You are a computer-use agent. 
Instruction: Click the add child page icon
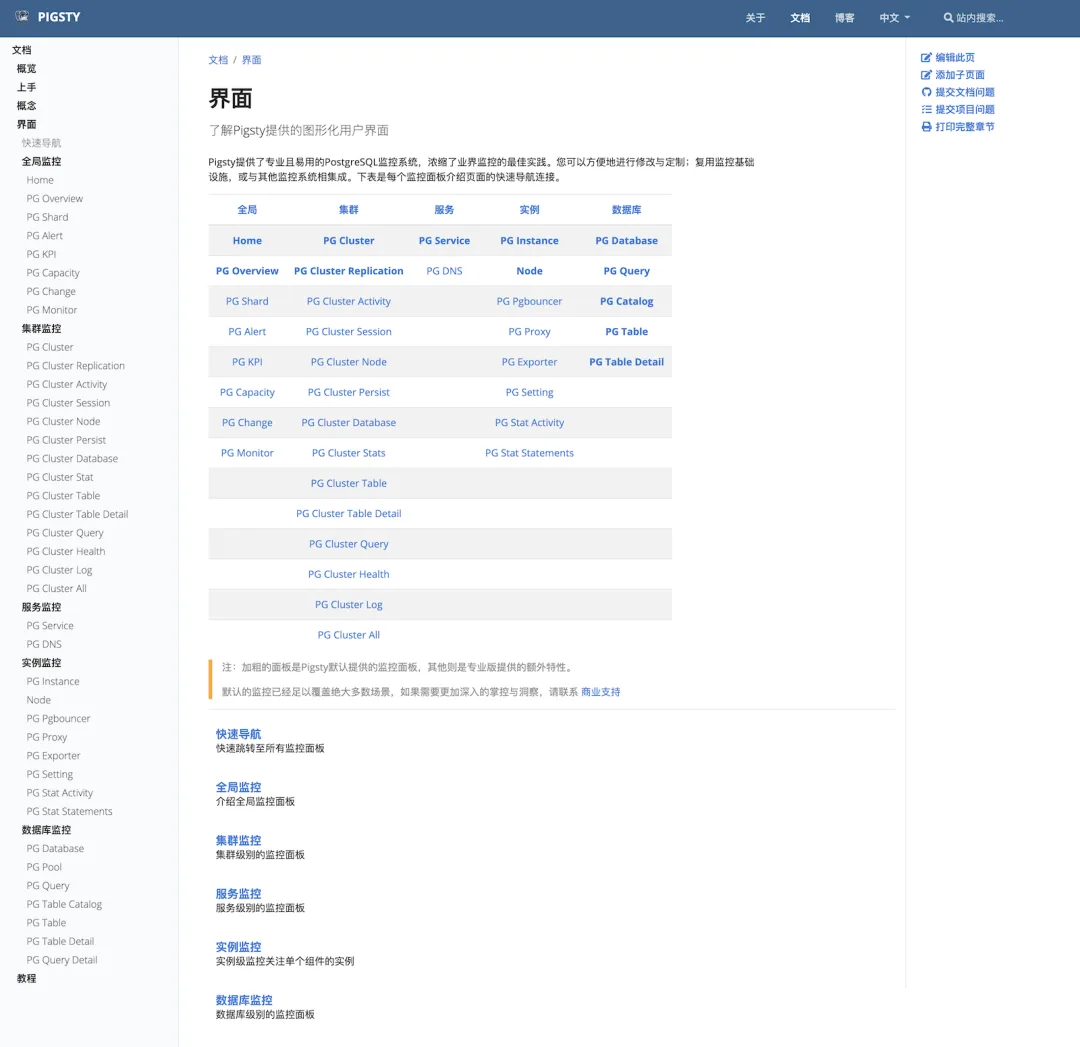tap(926, 75)
